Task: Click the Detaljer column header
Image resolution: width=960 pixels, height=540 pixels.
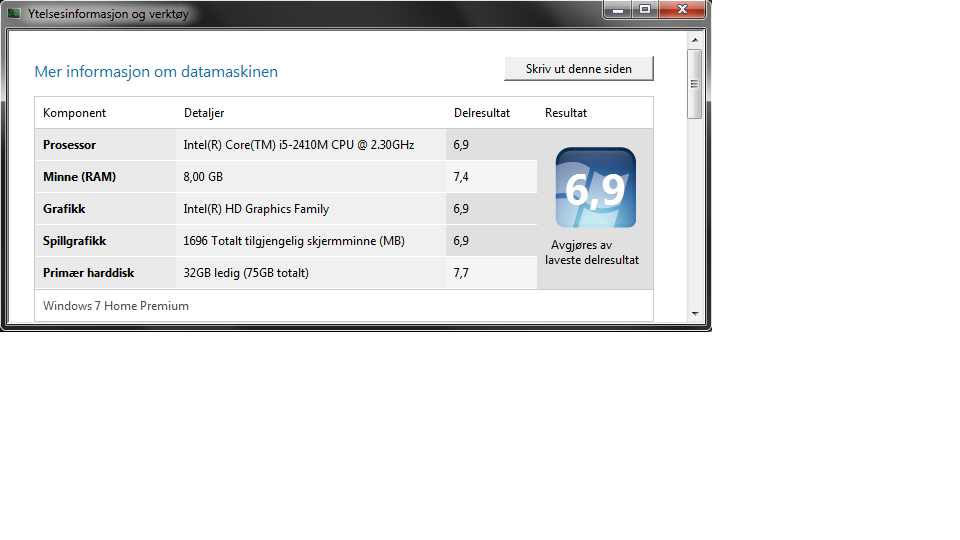Action: [x=204, y=113]
